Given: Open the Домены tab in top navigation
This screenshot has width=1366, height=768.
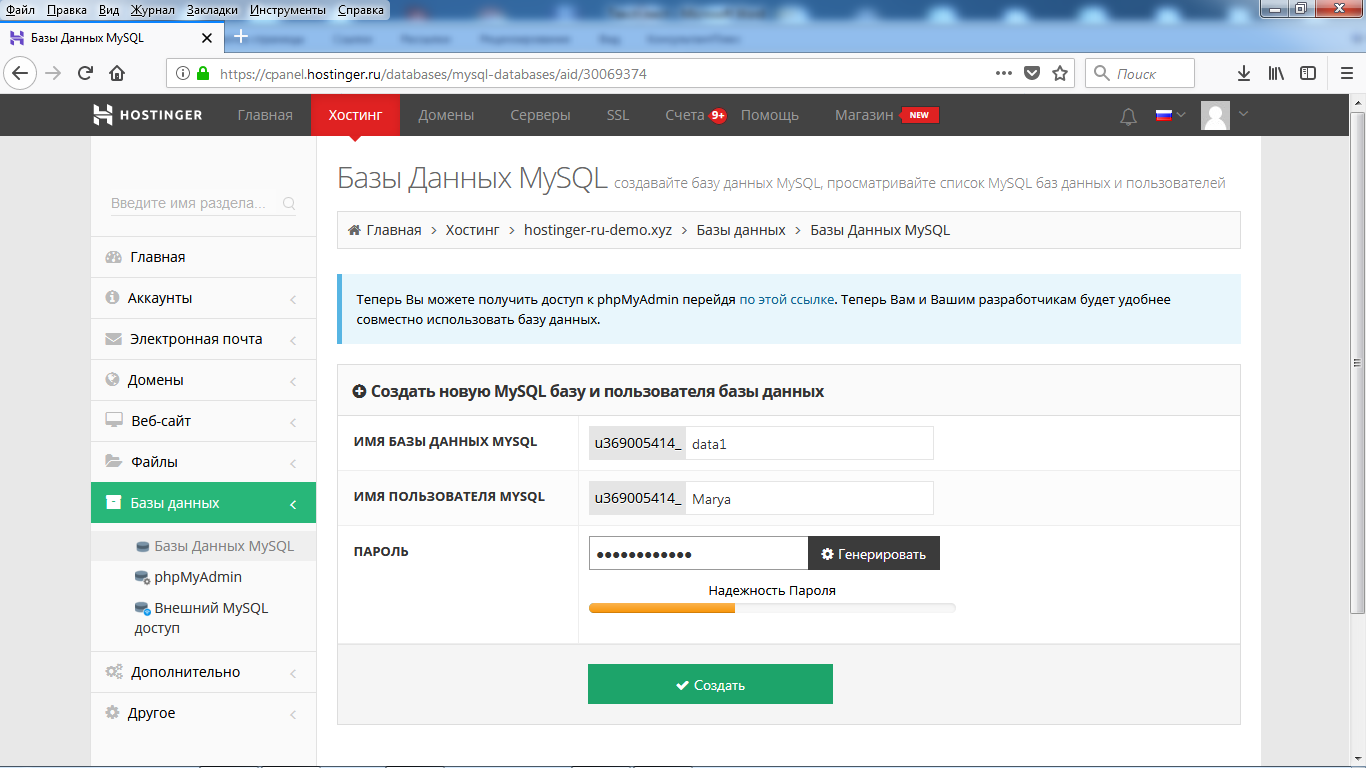Looking at the screenshot, I should tap(446, 115).
